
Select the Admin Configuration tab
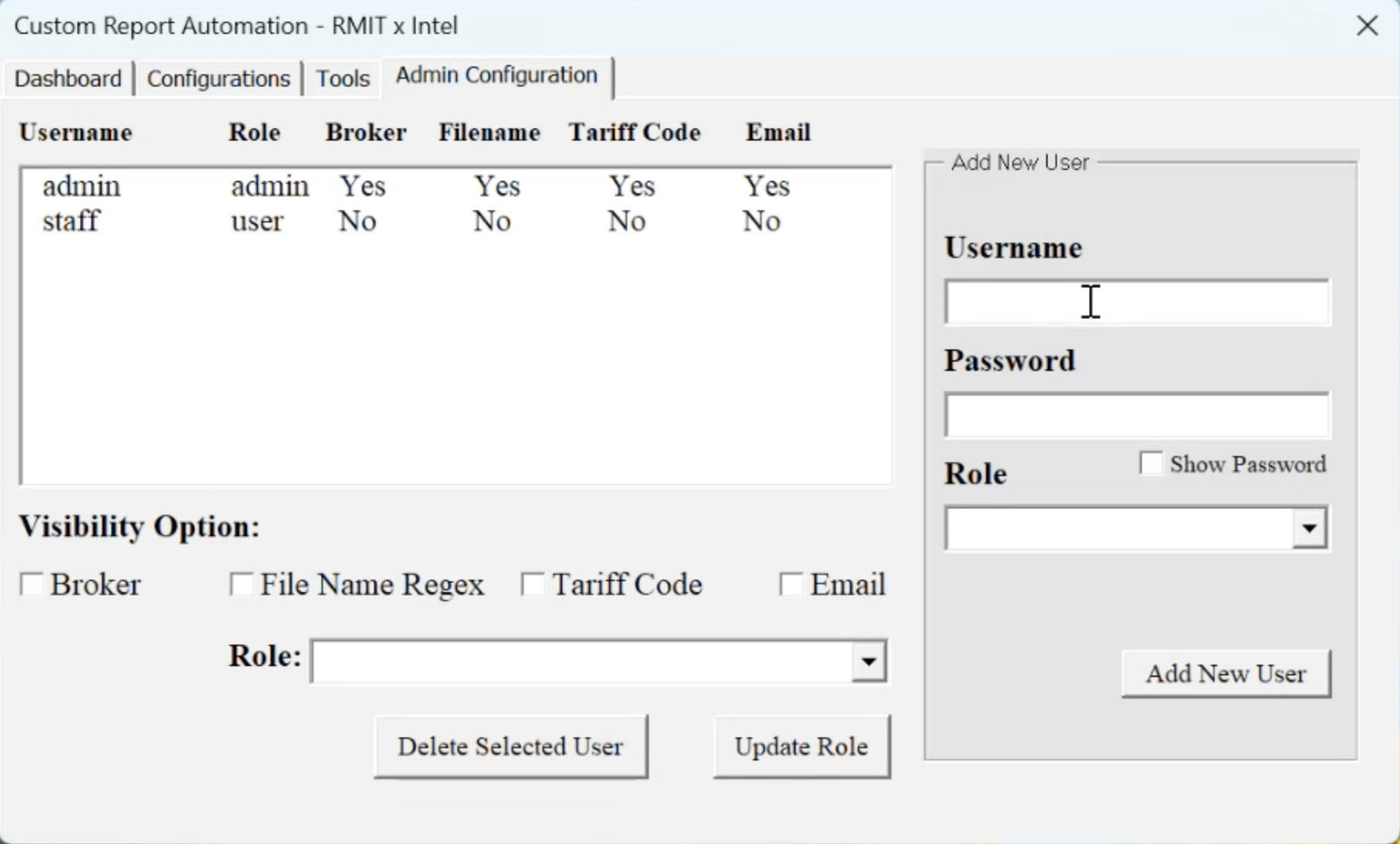coord(496,75)
